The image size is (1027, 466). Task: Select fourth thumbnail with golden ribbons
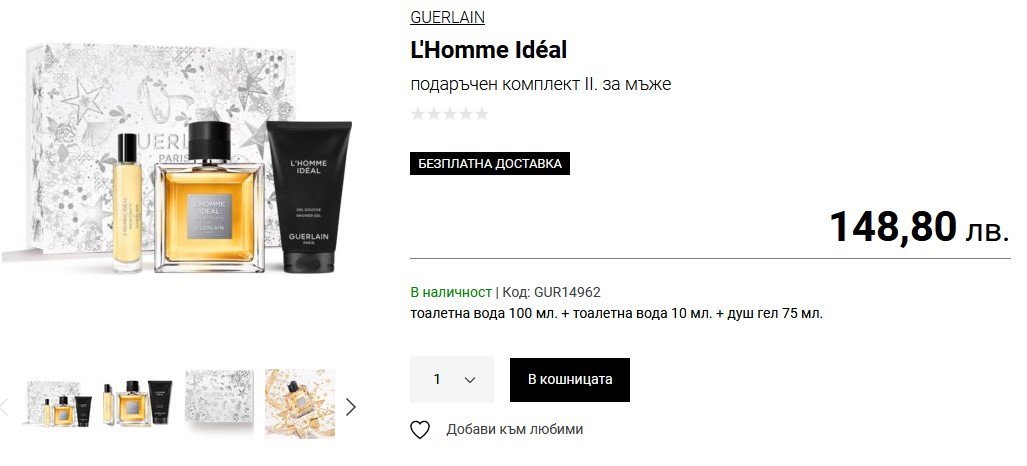pyautogui.click(x=300, y=404)
